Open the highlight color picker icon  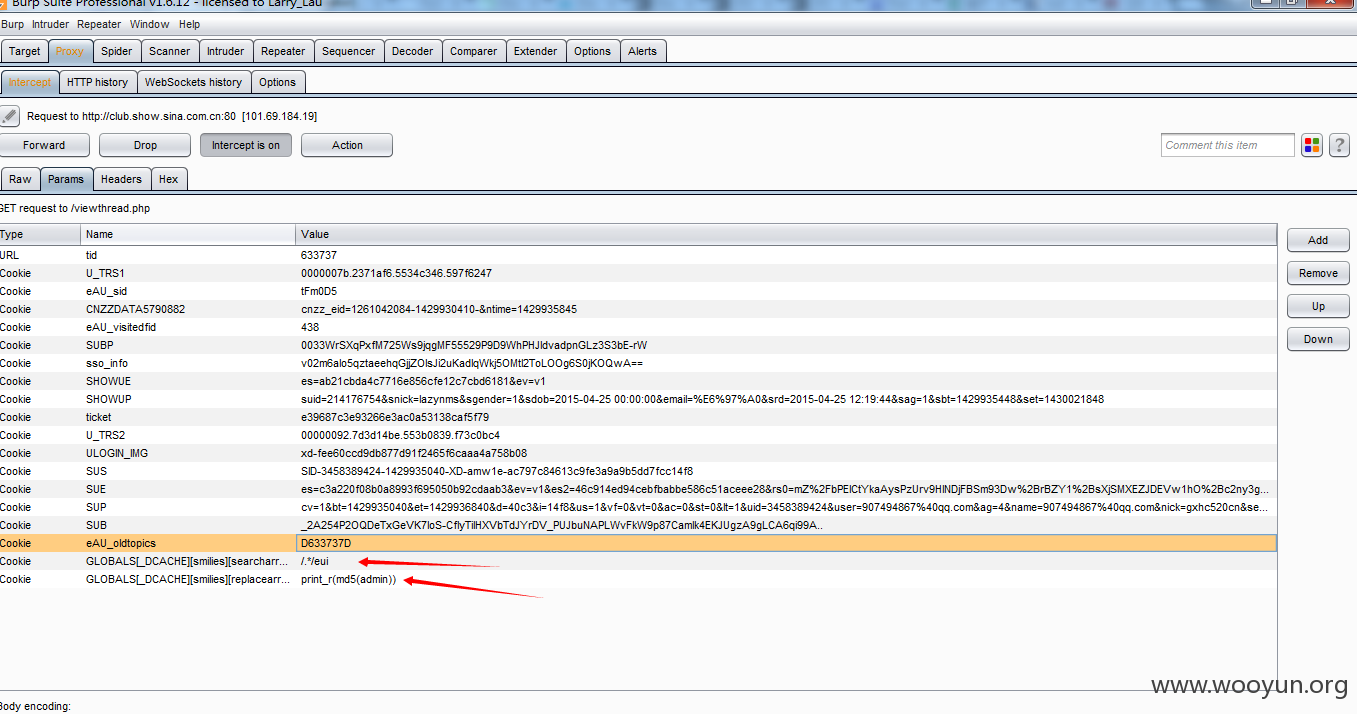tap(1312, 145)
